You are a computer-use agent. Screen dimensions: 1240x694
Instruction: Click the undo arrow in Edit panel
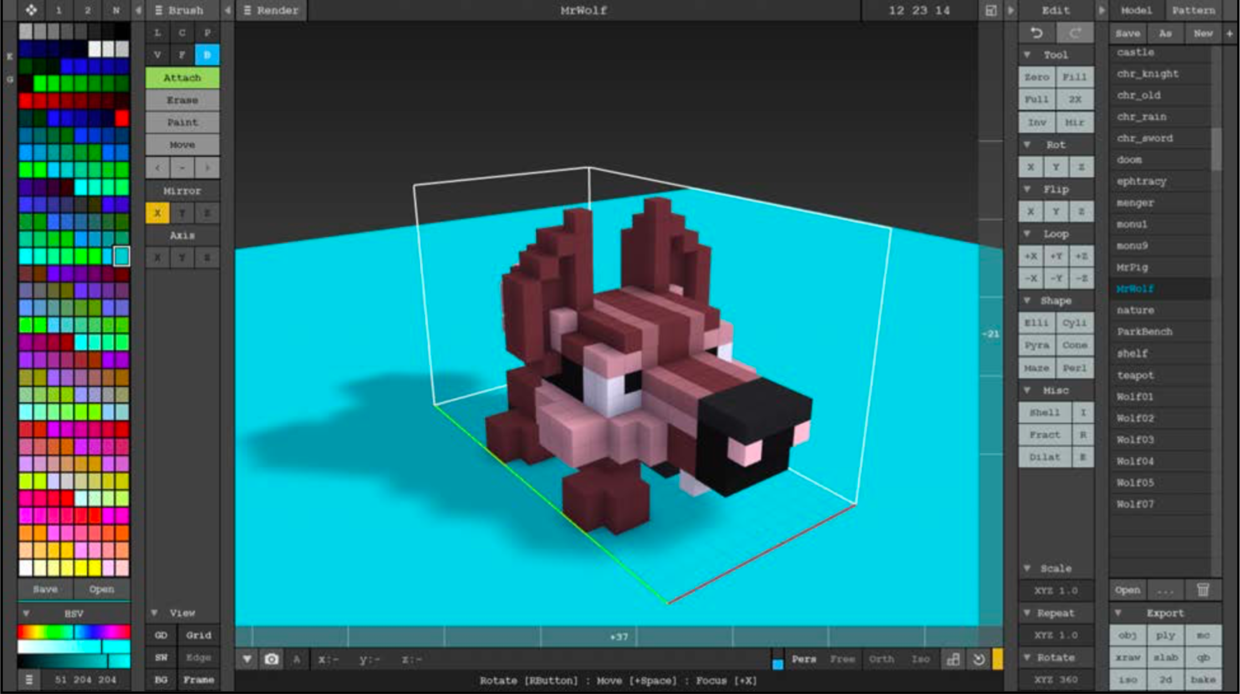point(1037,33)
